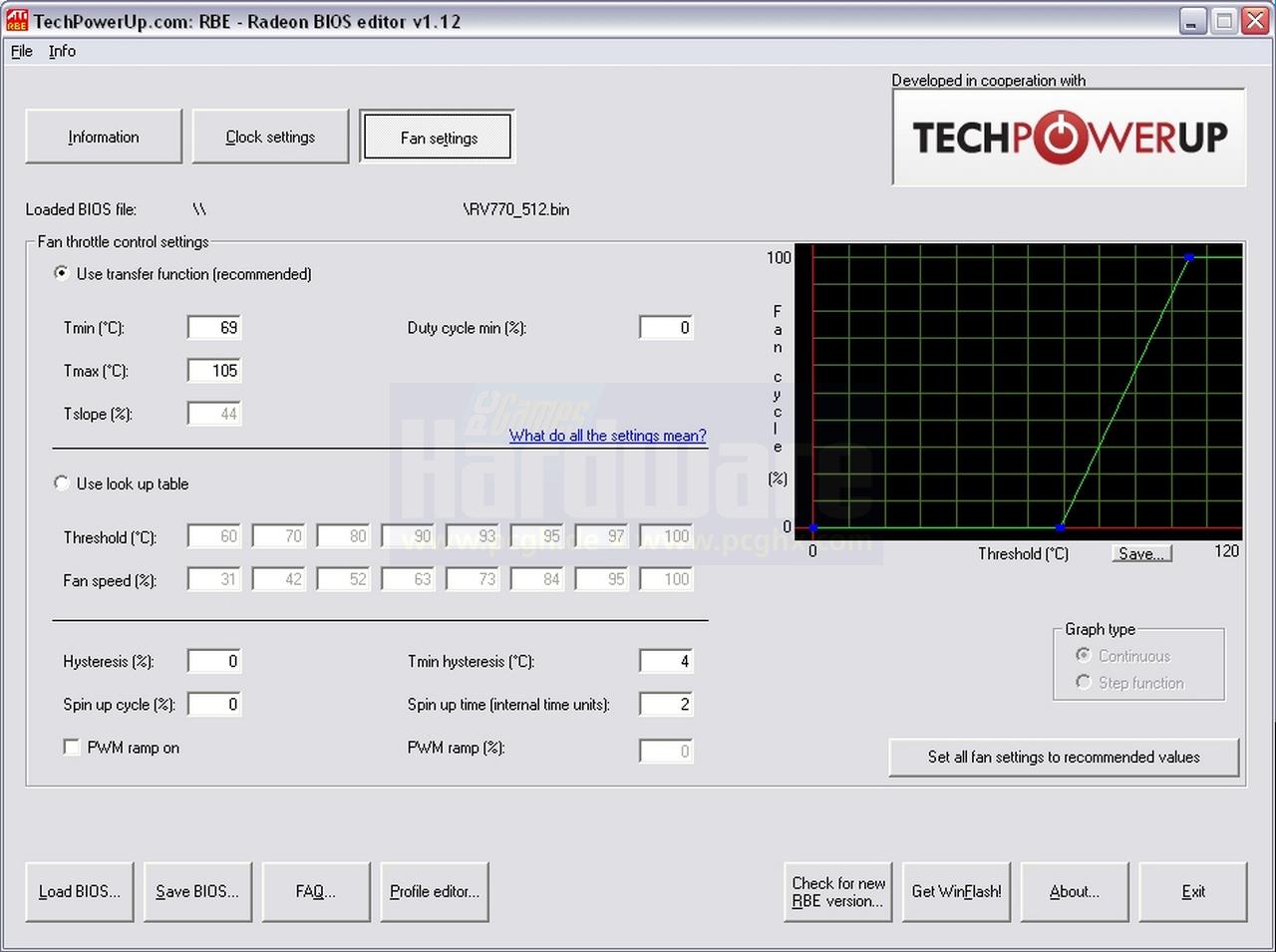1276x952 pixels.
Task: Open the File menu
Action: pos(22,51)
